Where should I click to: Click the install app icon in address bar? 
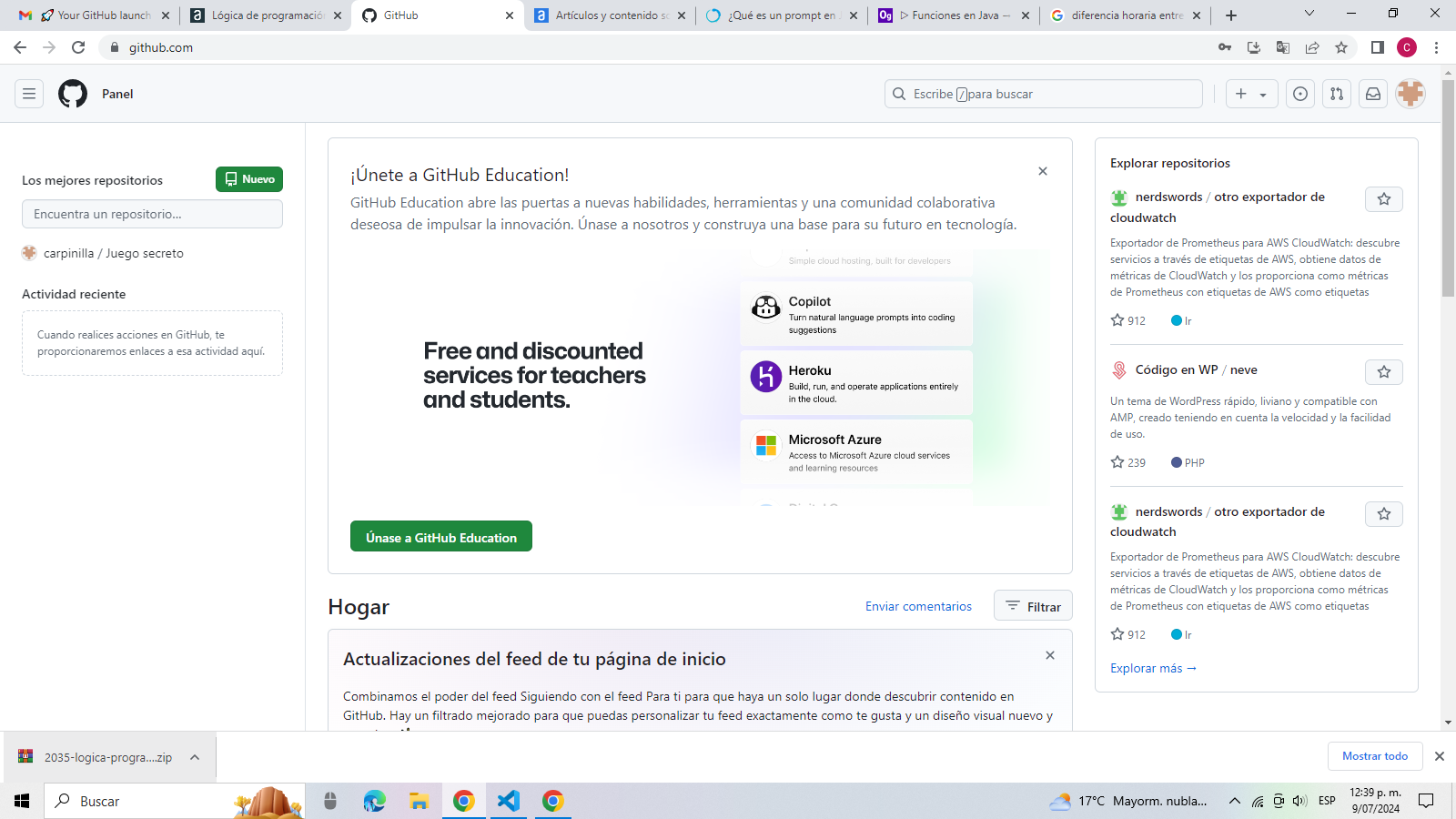tap(1254, 47)
